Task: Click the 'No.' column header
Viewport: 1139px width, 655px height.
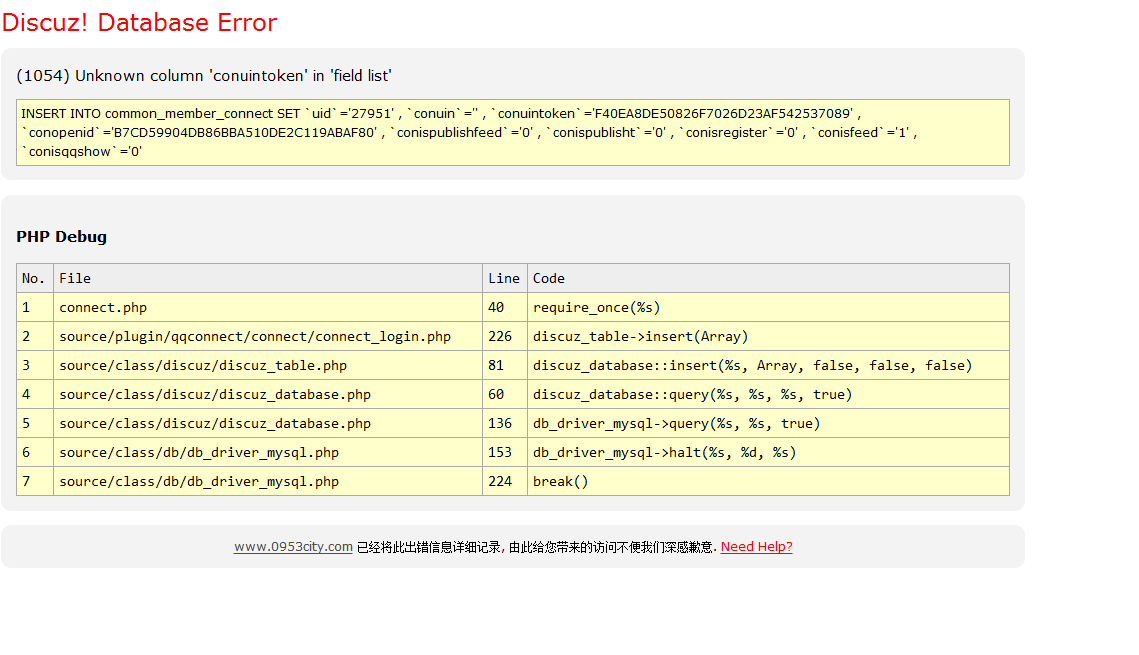Action: pos(35,278)
